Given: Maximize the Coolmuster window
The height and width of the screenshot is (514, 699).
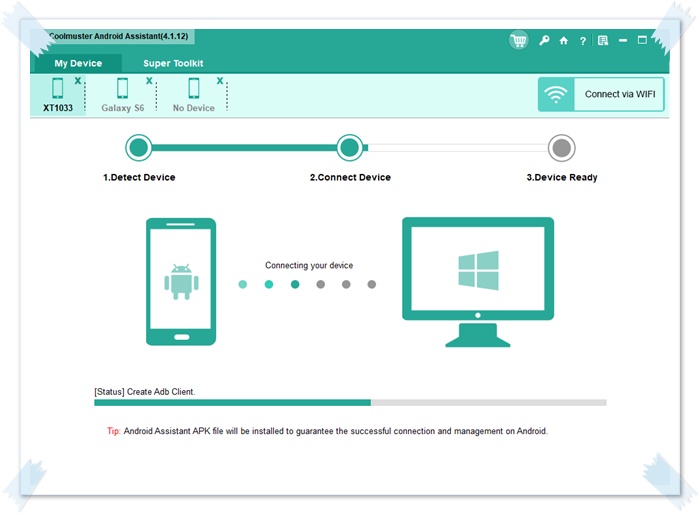Looking at the screenshot, I should tap(642, 40).
